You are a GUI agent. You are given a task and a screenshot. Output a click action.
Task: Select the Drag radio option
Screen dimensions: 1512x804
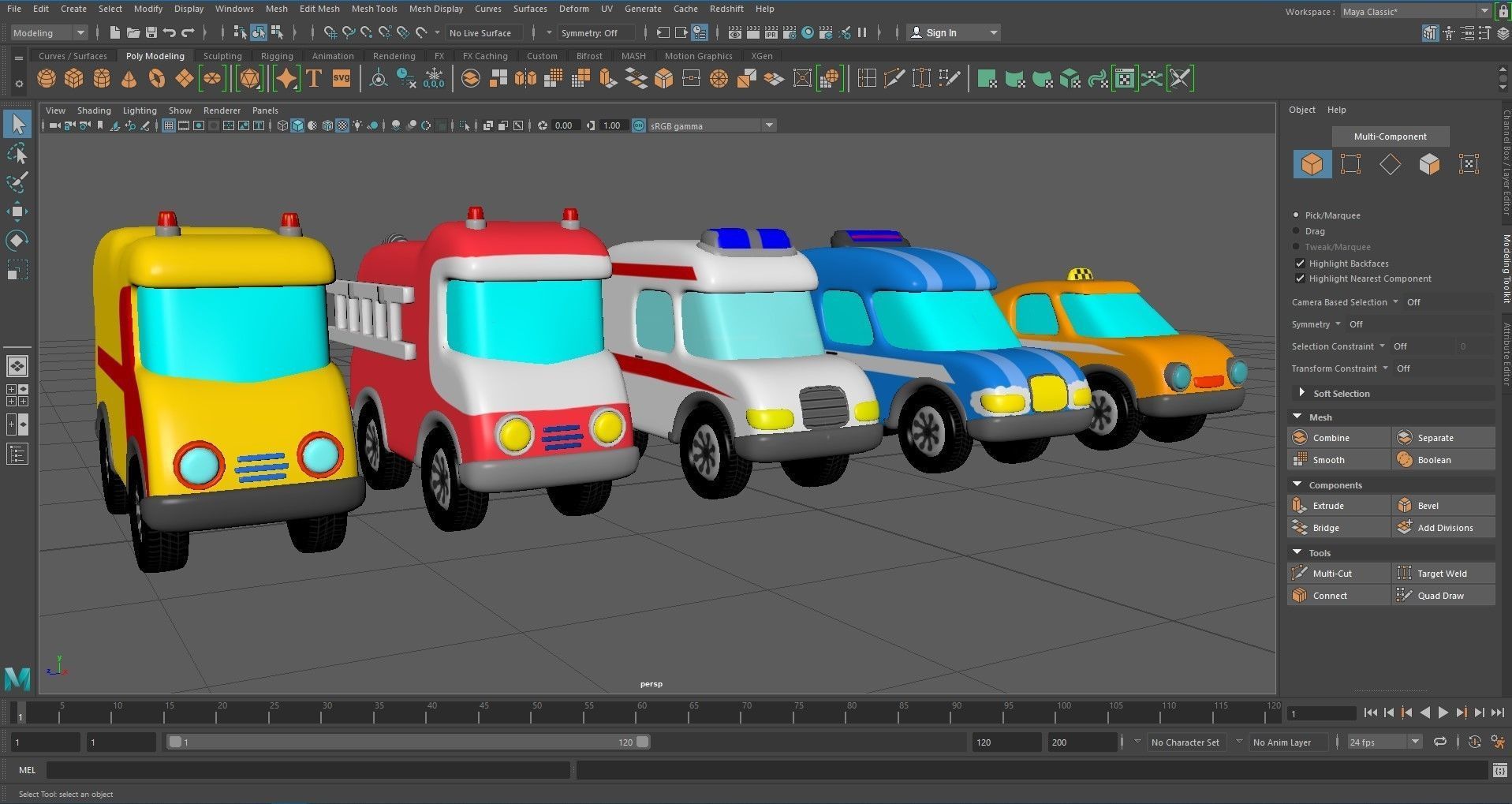pos(1296,230)
